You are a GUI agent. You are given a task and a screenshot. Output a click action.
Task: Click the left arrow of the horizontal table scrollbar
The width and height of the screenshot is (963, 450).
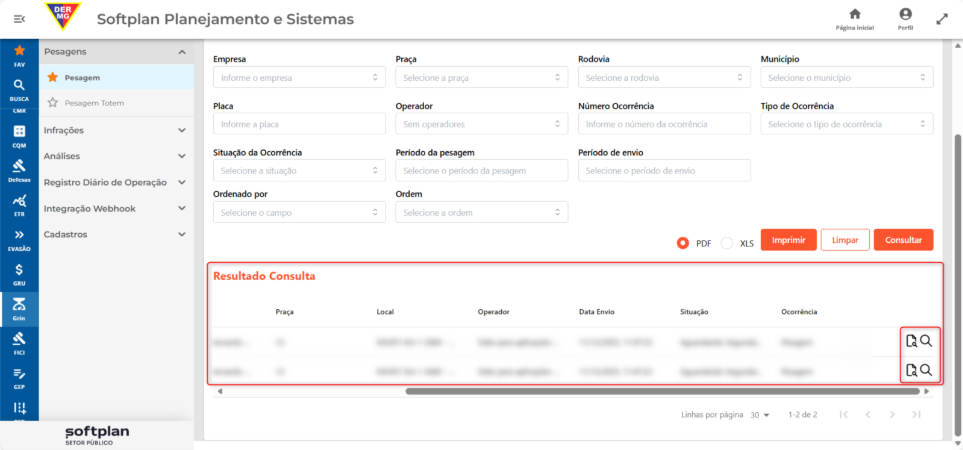220,390
